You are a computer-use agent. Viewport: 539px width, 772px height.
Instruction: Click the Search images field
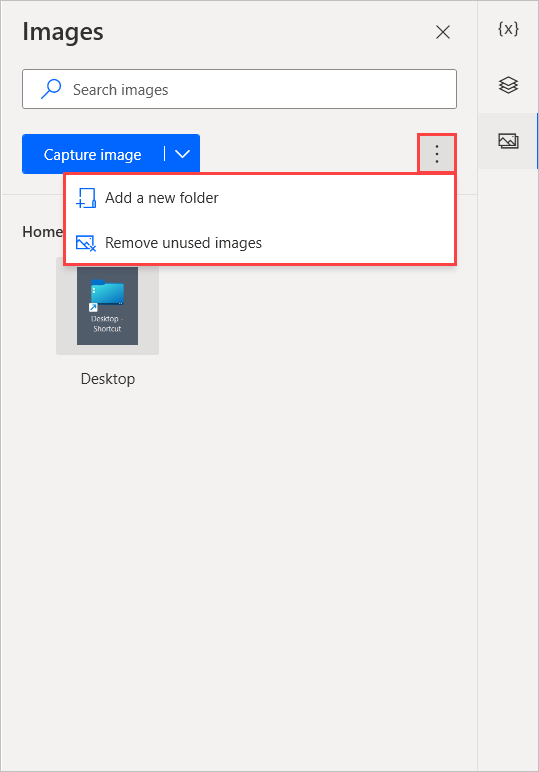pyautogui.click(x=239, y=89)
